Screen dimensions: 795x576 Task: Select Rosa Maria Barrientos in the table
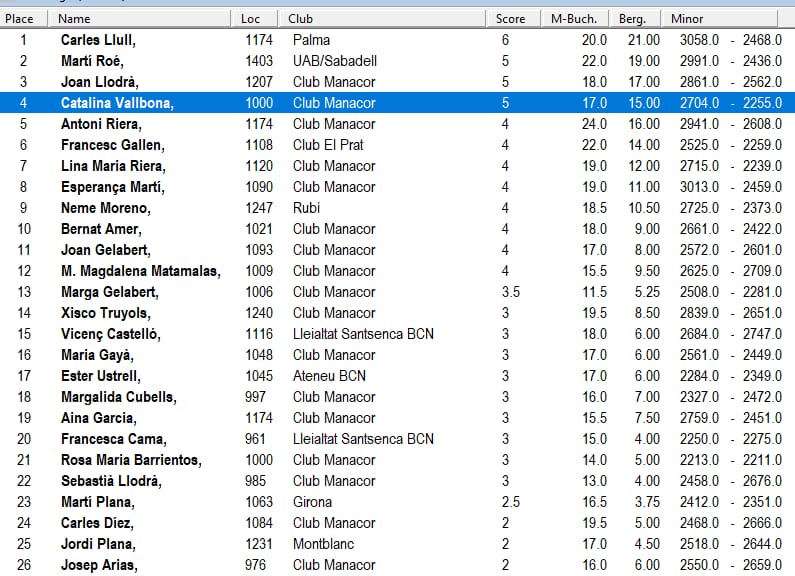click(130, 460)
